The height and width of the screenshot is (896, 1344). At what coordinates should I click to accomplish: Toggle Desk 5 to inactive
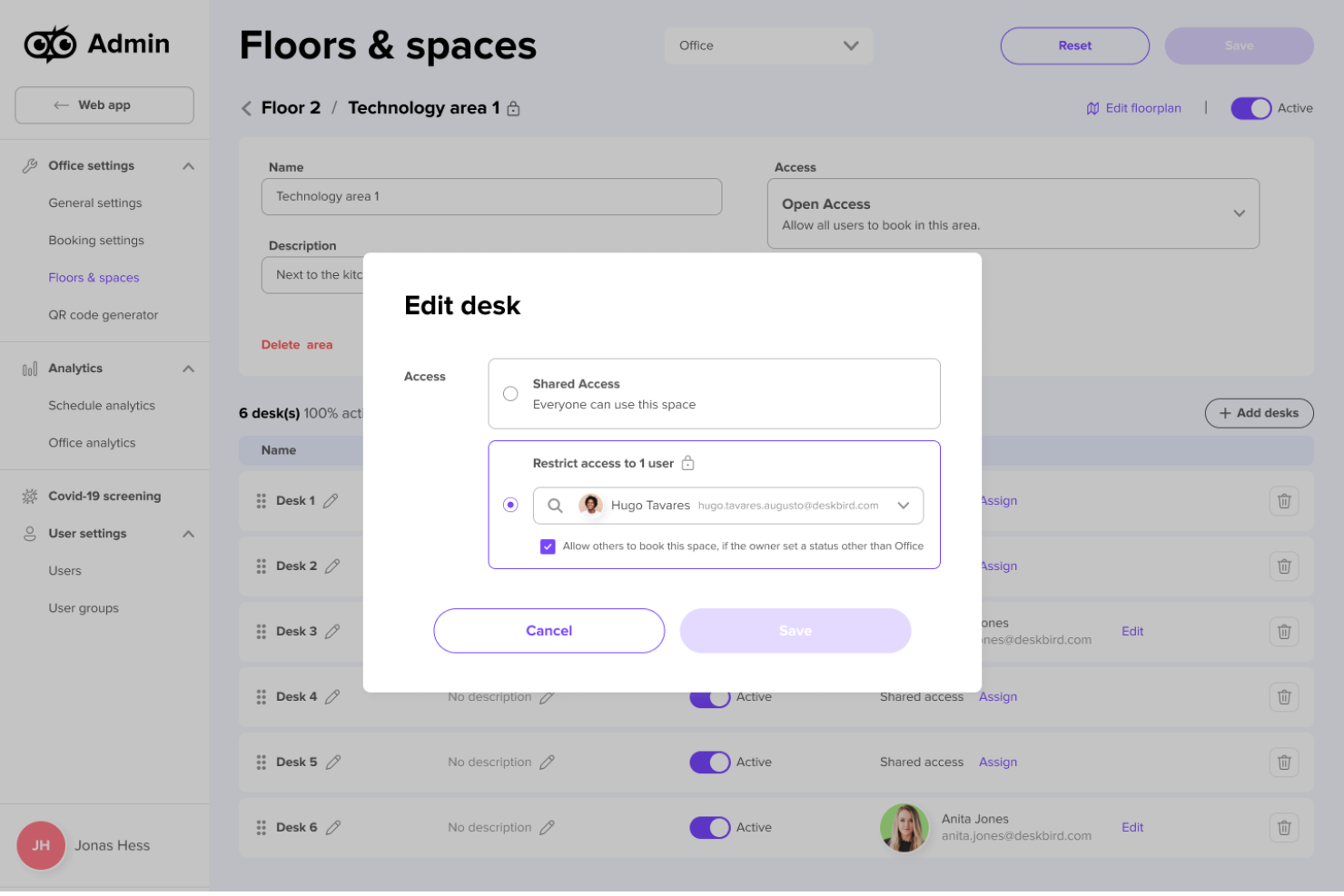coord(709,762)
